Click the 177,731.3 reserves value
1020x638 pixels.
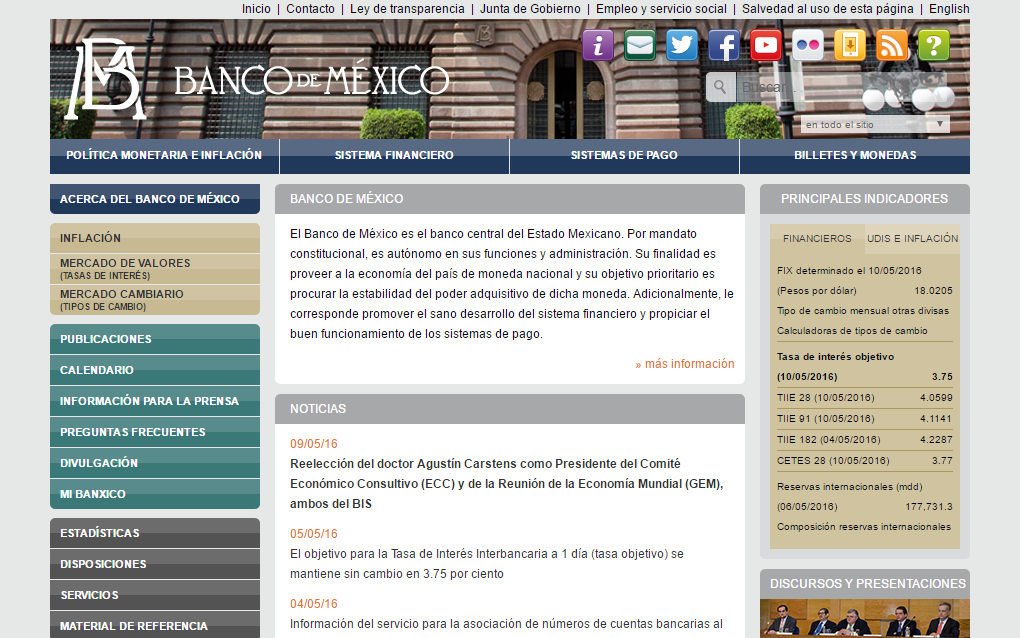(929, 507)
